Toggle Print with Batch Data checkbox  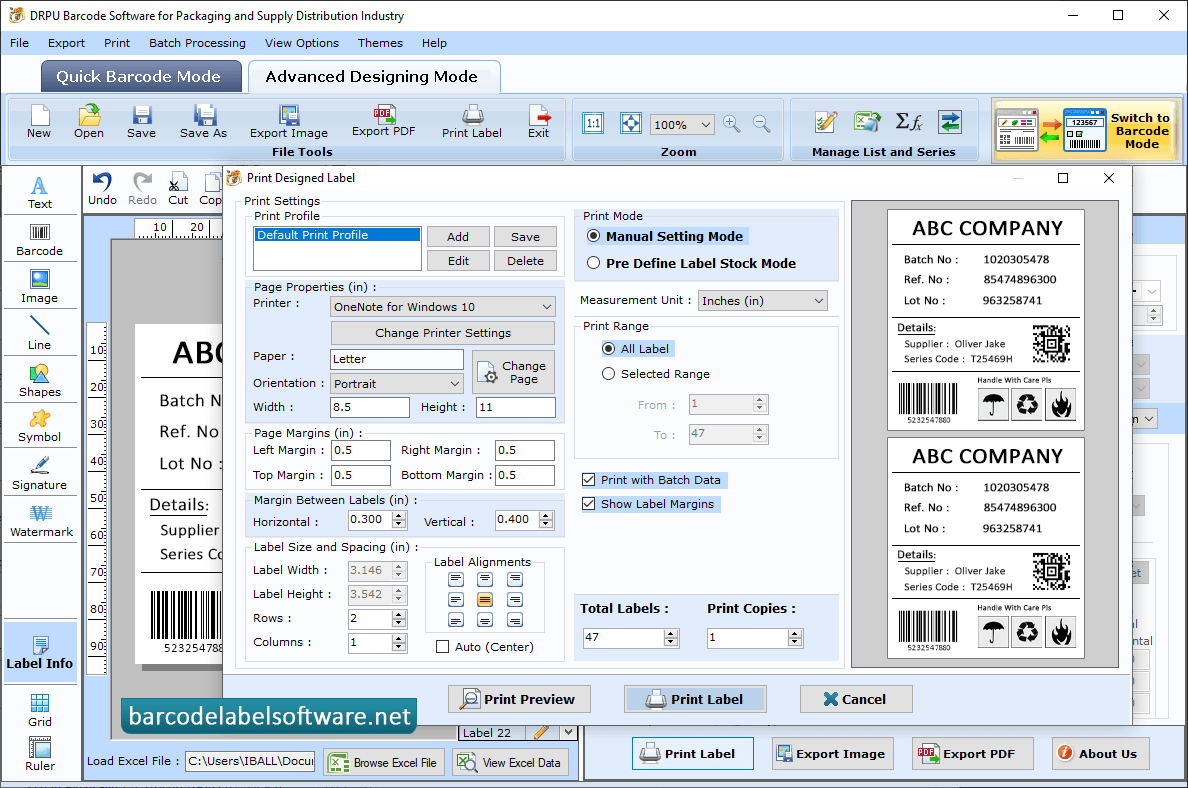tap(589, 480)
